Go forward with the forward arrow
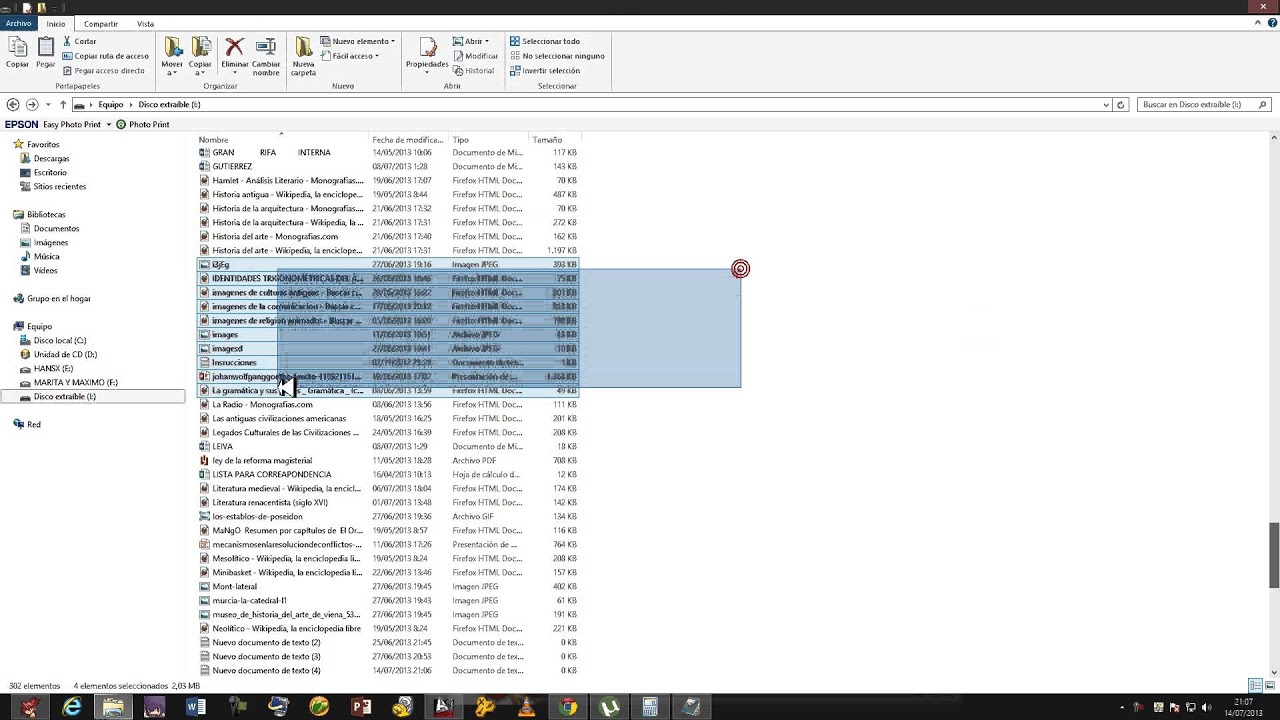Viewport: 1280px width, 720px height. pos(32,104)
